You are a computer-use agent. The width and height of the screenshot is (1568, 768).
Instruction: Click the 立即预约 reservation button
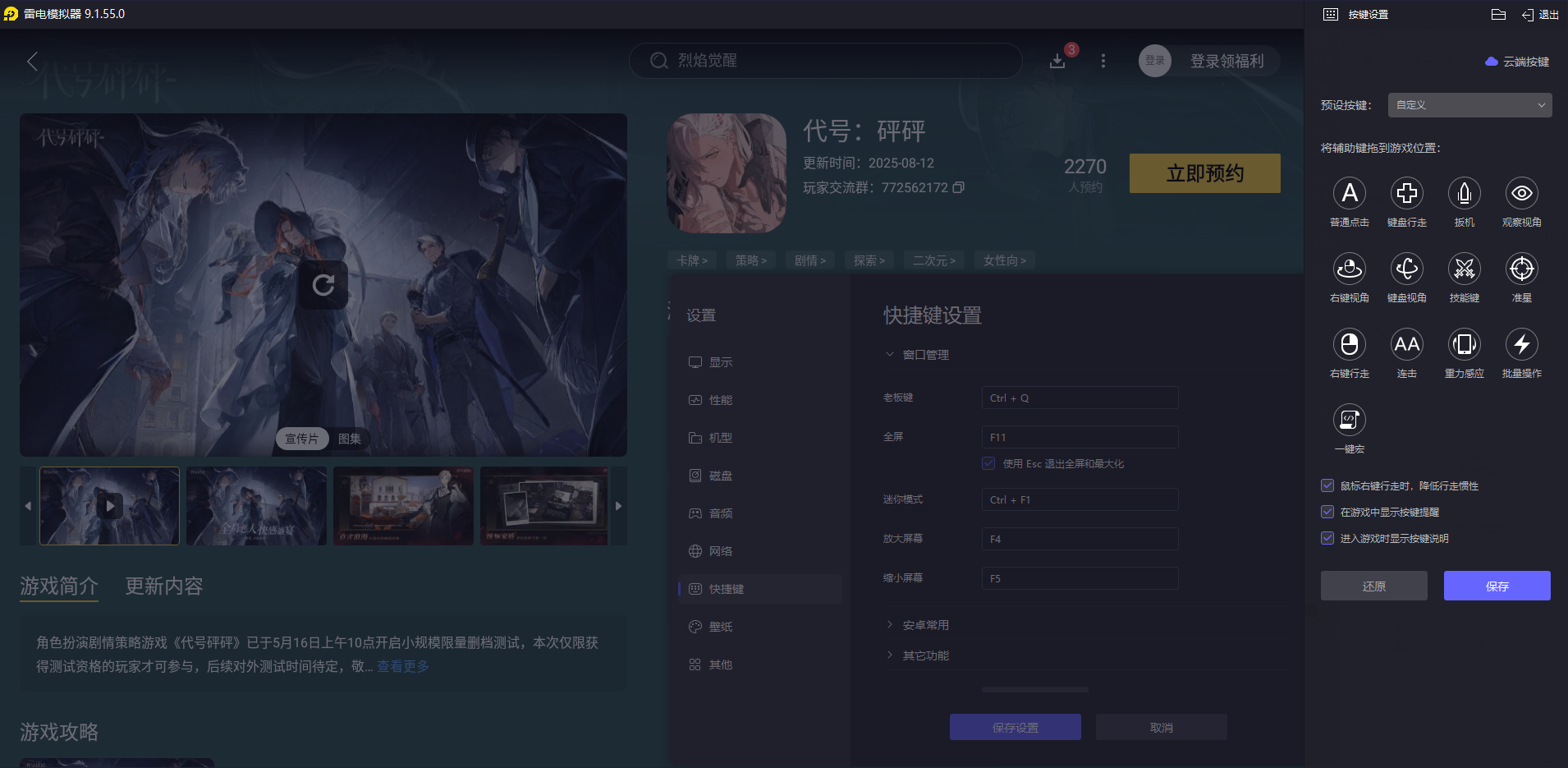(x=1204, y=173)
